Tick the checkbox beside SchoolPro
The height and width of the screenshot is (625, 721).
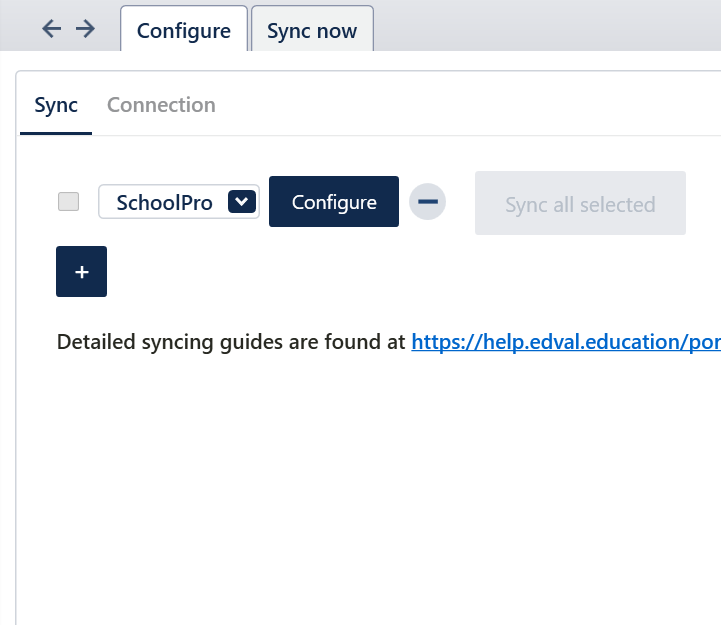coord(68,202)
